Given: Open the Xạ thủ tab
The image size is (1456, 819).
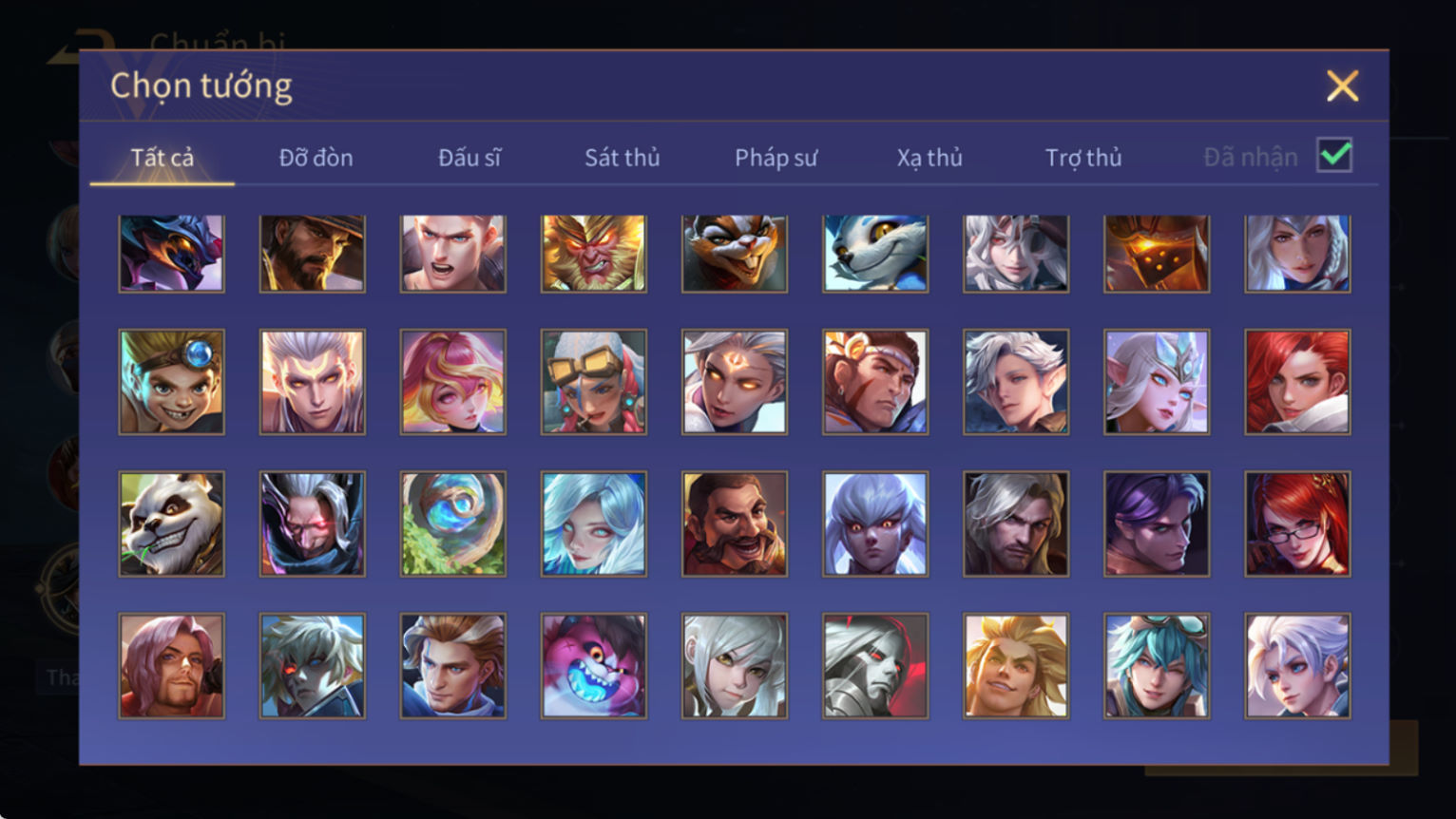Looking at the screenshot, I should [929, 158].
